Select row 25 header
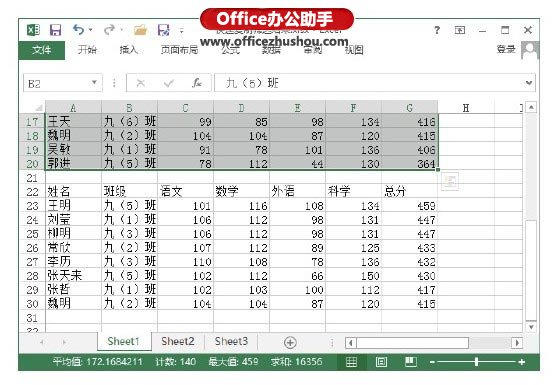 tap(32, 233)
